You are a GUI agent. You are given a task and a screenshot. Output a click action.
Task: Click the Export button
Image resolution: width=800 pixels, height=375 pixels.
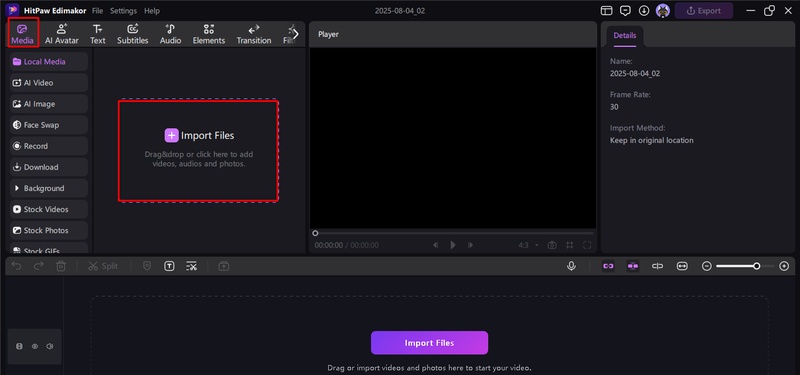(x=704, y=11)
